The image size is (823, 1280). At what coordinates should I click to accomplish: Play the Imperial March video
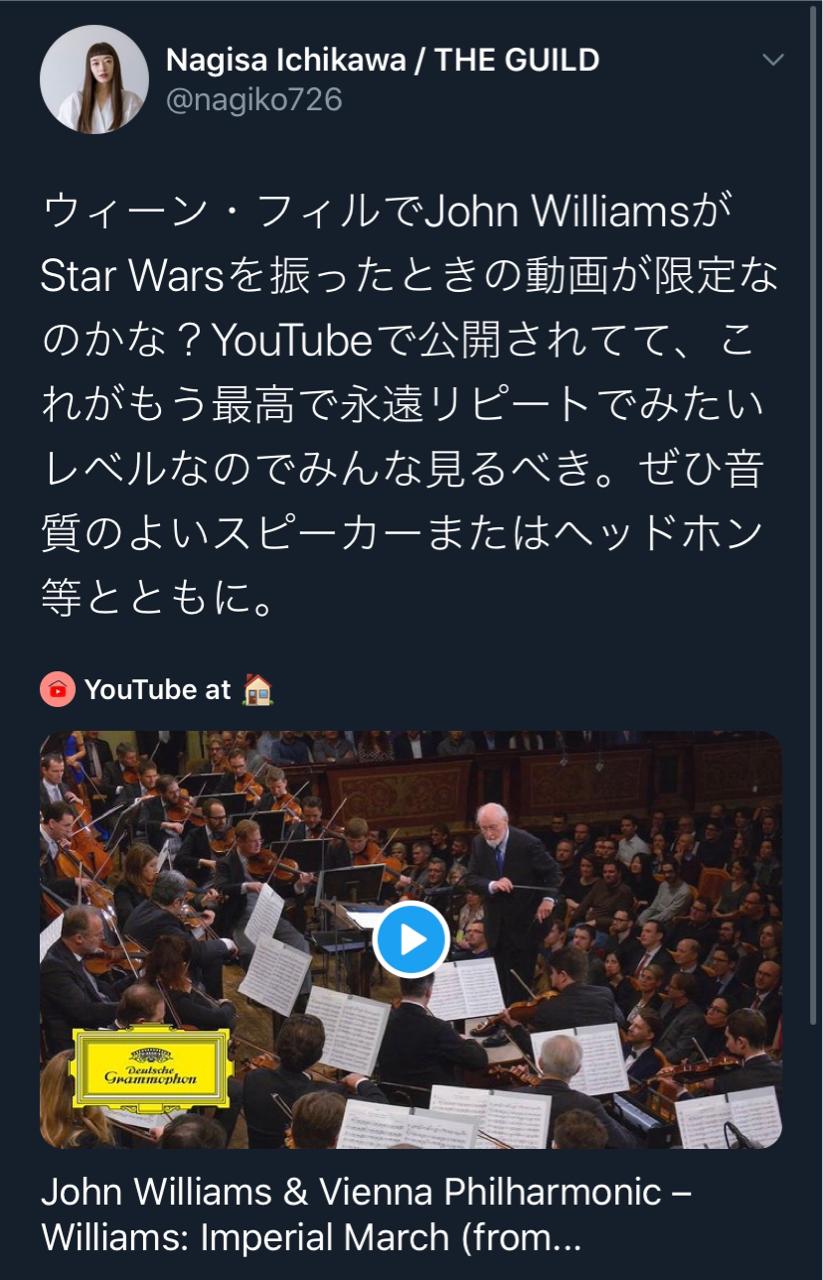[411, 939]
